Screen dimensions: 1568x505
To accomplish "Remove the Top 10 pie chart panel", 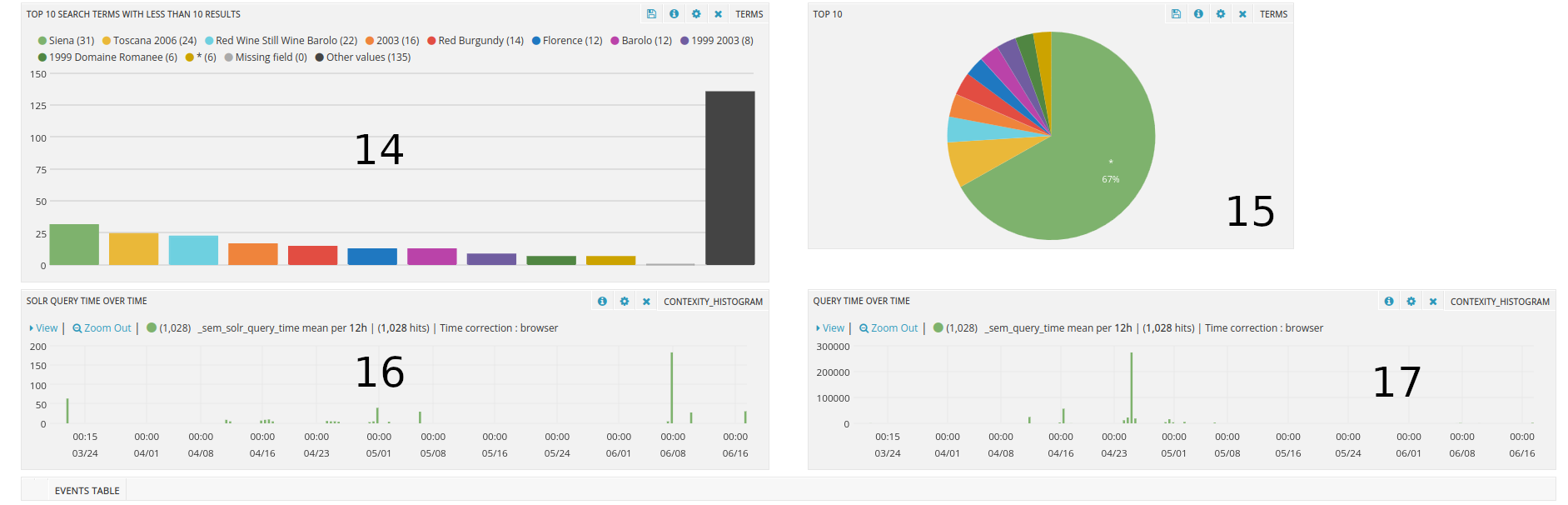I will tap(1242, 14).
